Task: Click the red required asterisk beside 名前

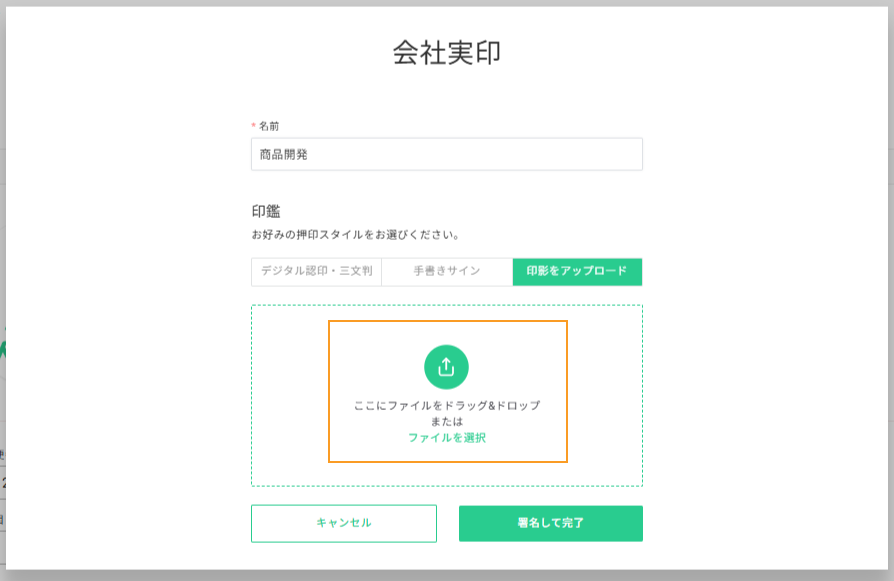Action: pyautogui.click(x=254, y=125)
